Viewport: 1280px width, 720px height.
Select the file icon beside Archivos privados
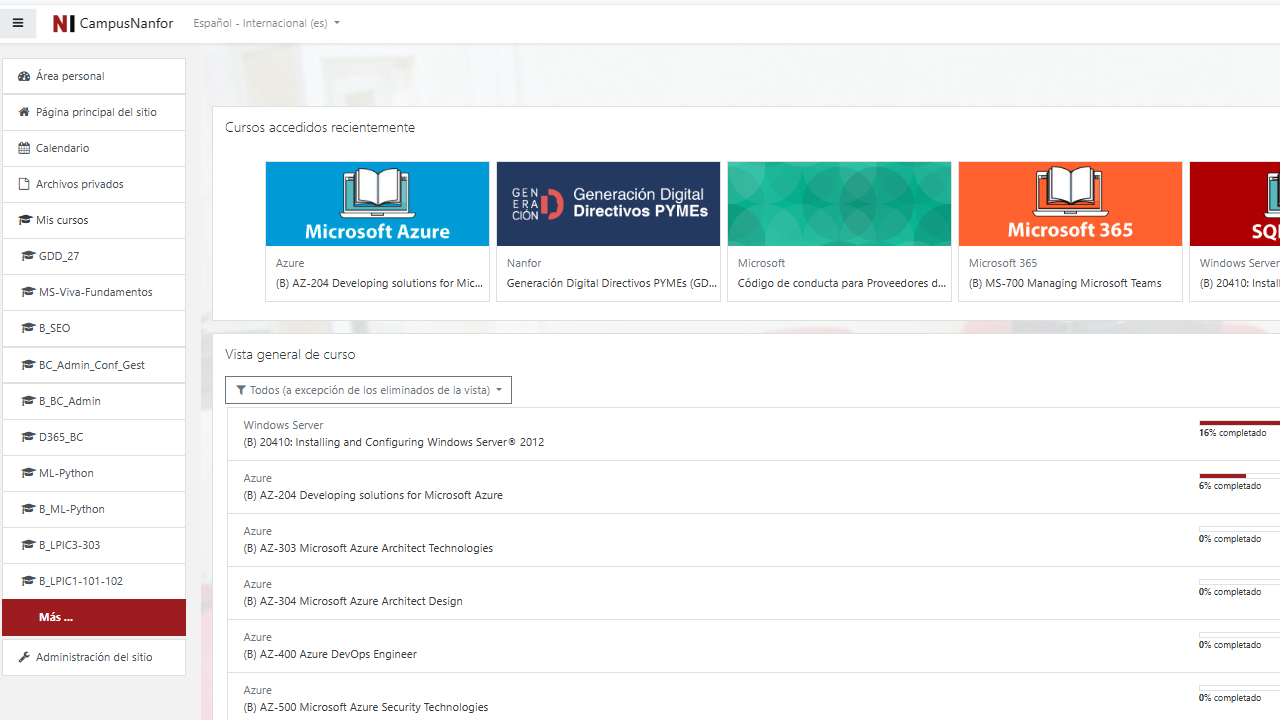click(x=24, y=184)
